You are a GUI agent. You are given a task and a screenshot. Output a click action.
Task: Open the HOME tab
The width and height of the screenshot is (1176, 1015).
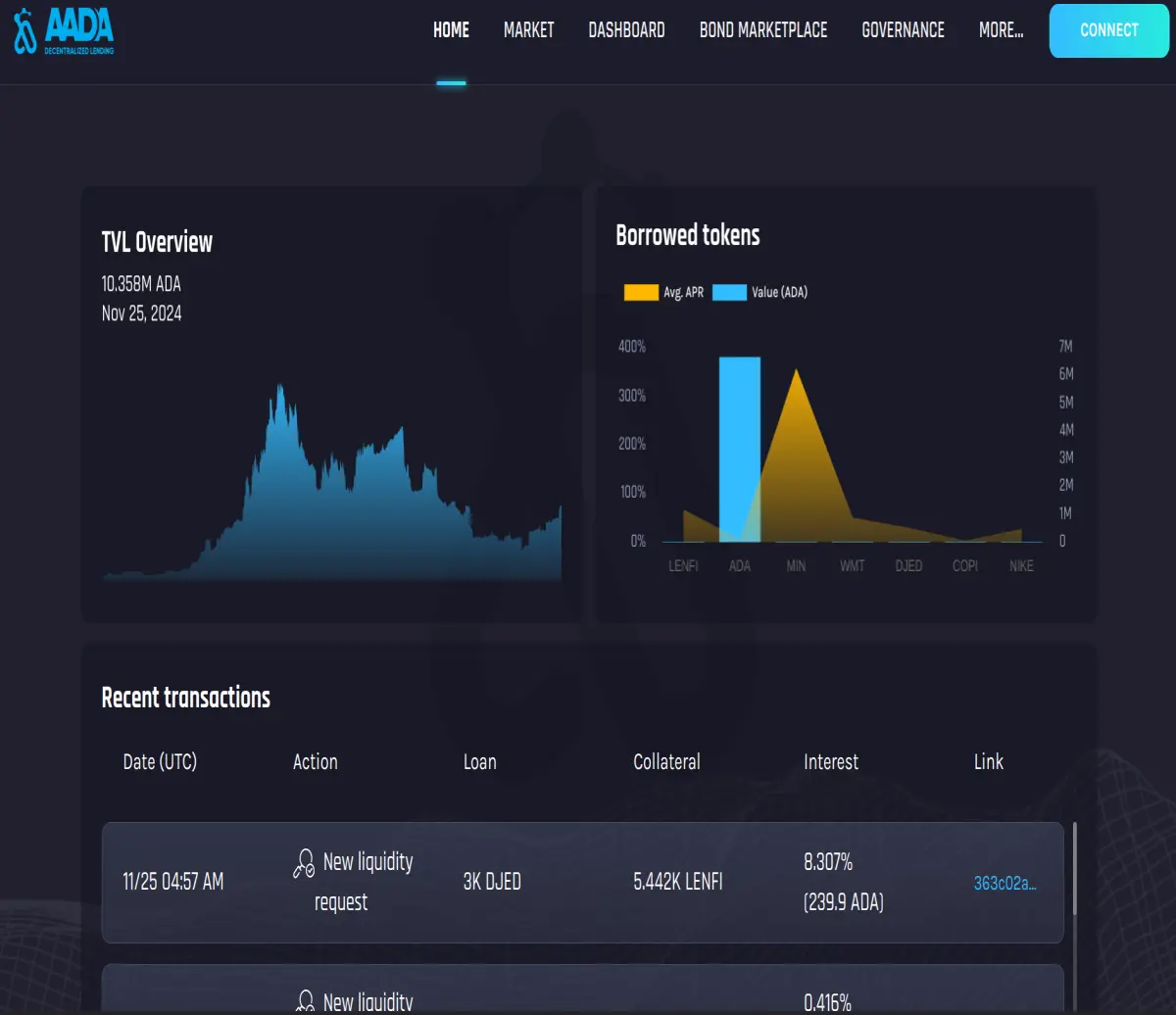451,30
